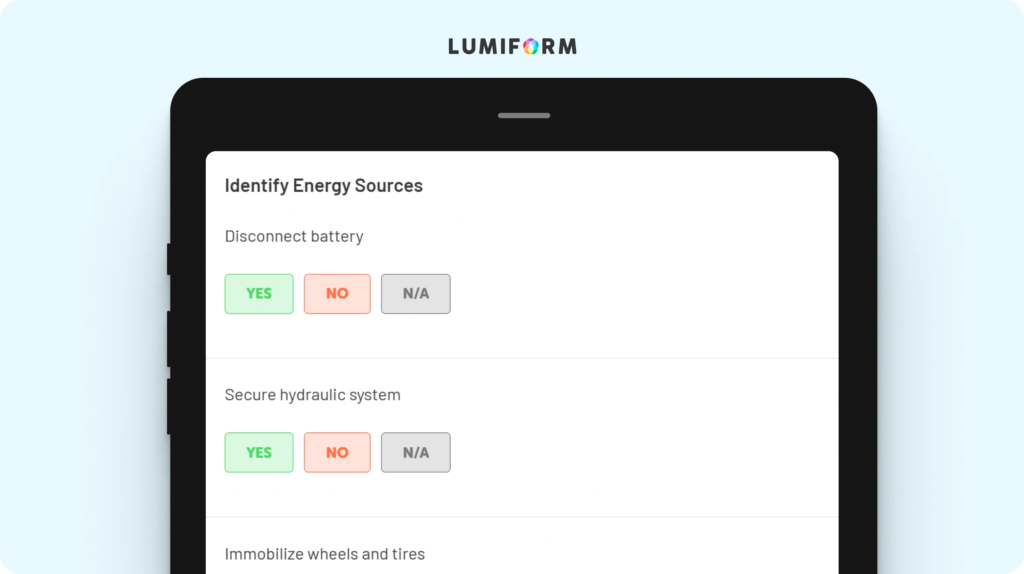
Task: Mark Disconnect battery as N/A
Action: click(x=416, y=294)
